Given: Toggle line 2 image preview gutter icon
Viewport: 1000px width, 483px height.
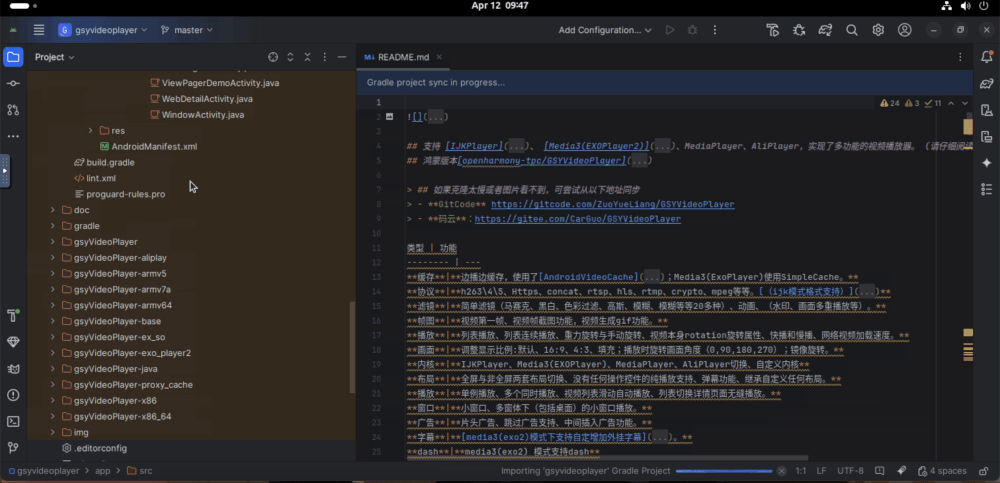Looking at the screenshot, I should (390, 117).
